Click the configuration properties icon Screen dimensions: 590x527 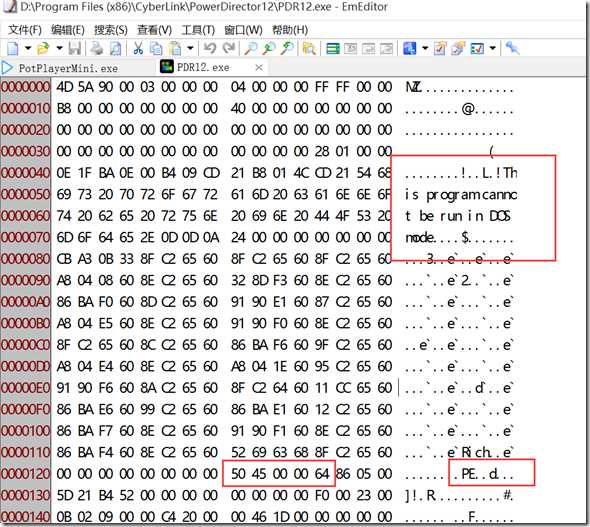pyautogui.click(x=440, y=48)
